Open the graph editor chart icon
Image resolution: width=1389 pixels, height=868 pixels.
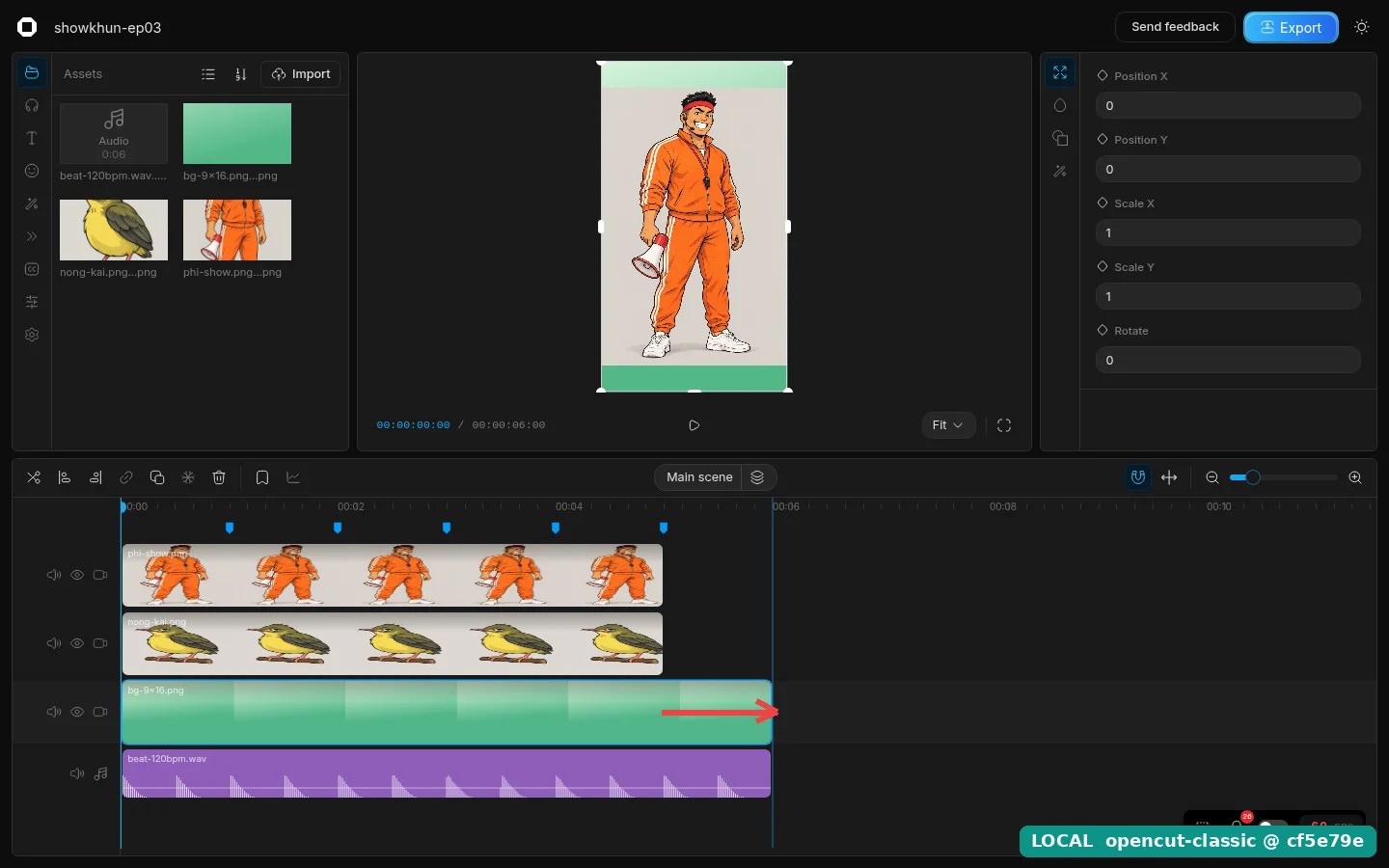293,477
